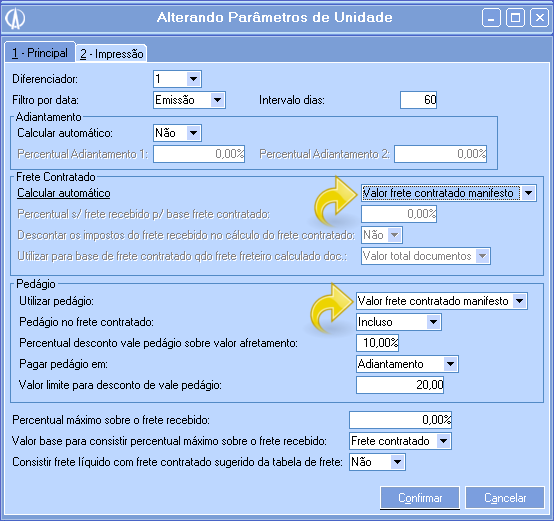554x521 pixels.
Task: Minimize the Alterando Parâmetros window
Action: click(x=491, y=18)
